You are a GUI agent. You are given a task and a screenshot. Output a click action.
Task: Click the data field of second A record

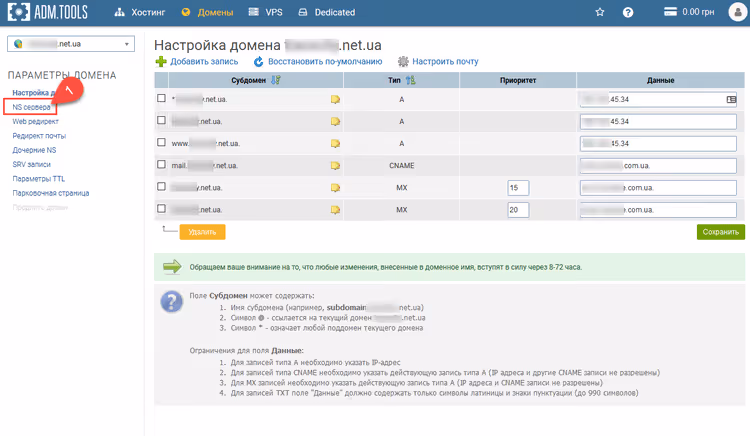[x=658, y=121]
